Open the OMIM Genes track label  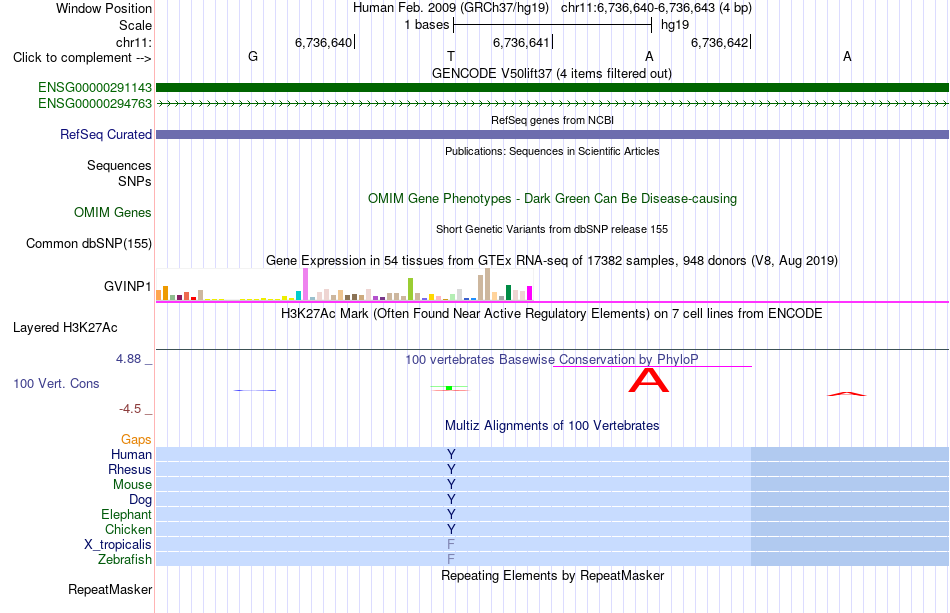click(113, 213)
